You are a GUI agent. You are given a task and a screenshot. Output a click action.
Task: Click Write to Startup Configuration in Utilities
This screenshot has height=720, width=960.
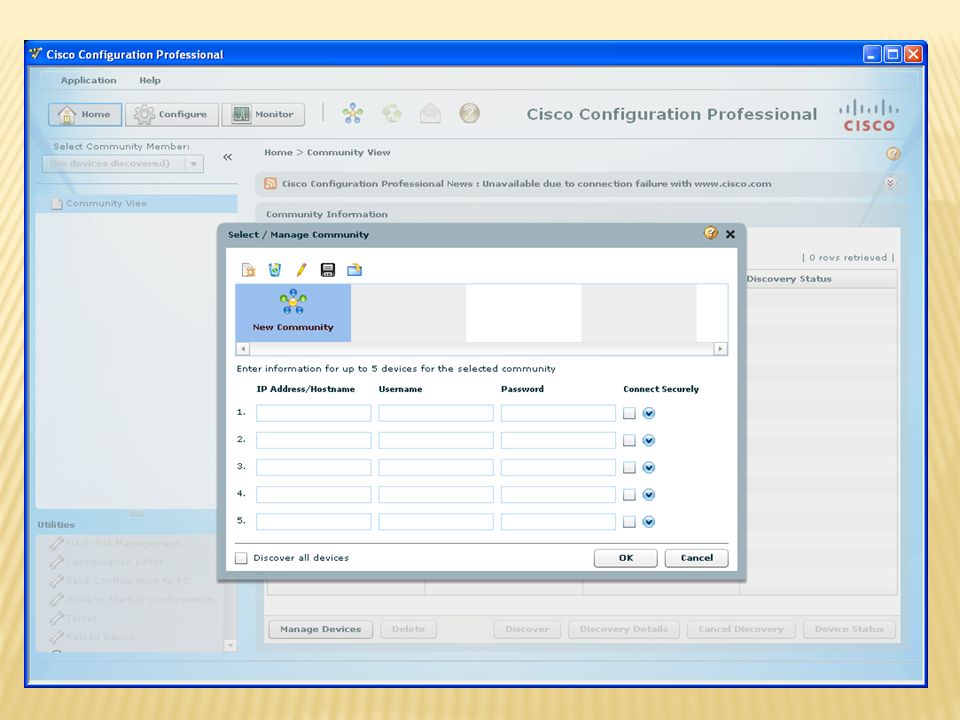[x=140, y=599]
